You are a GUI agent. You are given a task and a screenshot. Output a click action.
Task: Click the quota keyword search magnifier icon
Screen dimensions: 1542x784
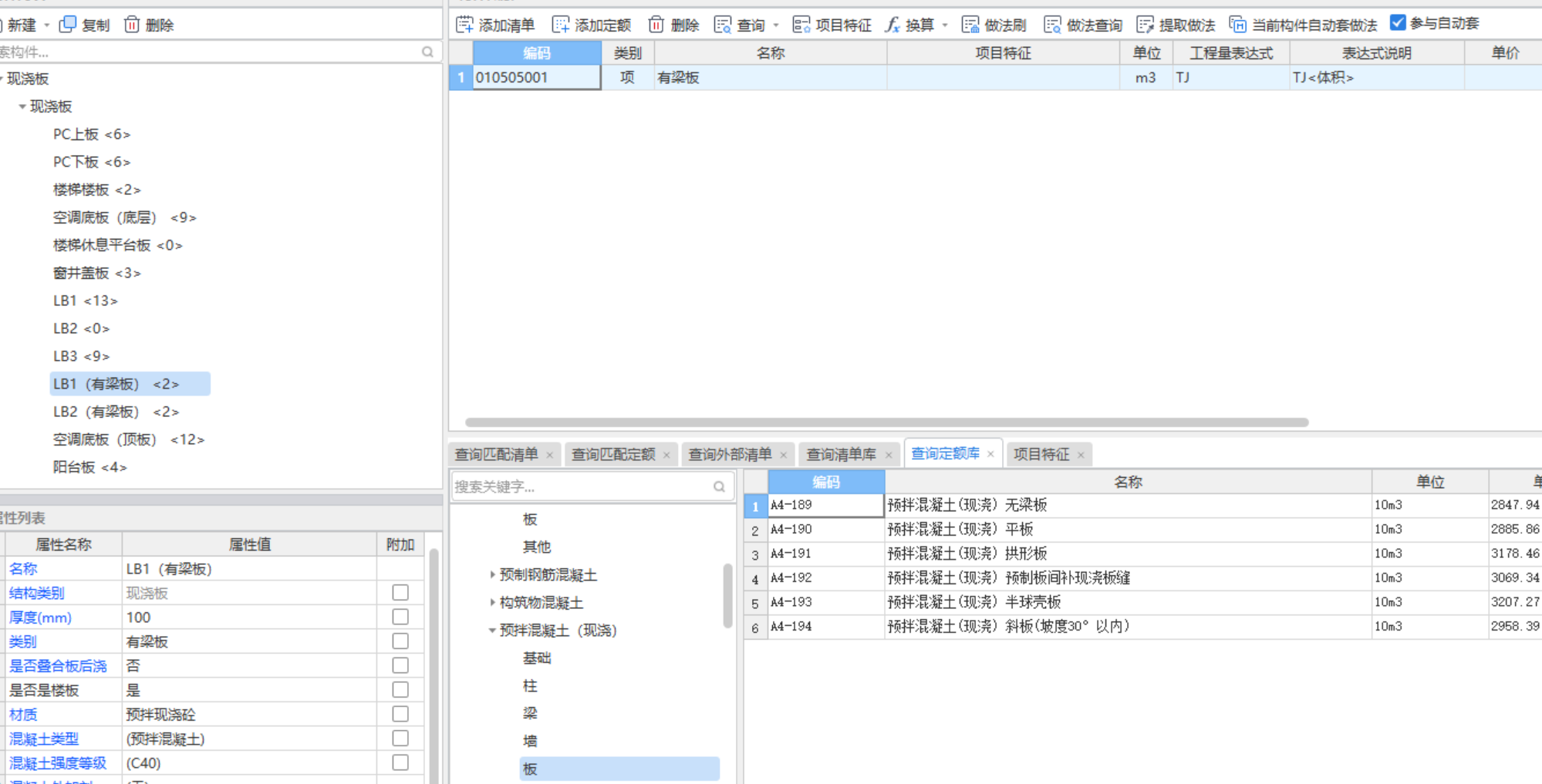coord(719,486)
